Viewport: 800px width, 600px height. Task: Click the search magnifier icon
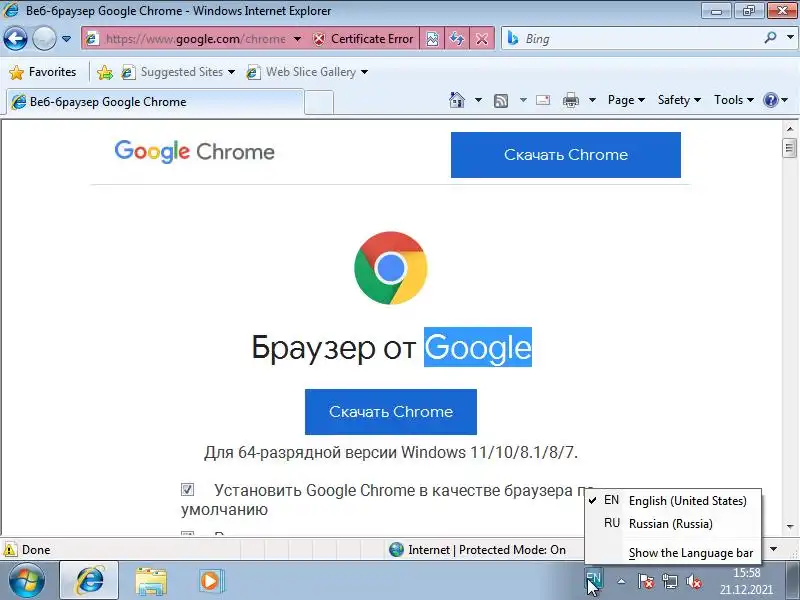(770, 38)
